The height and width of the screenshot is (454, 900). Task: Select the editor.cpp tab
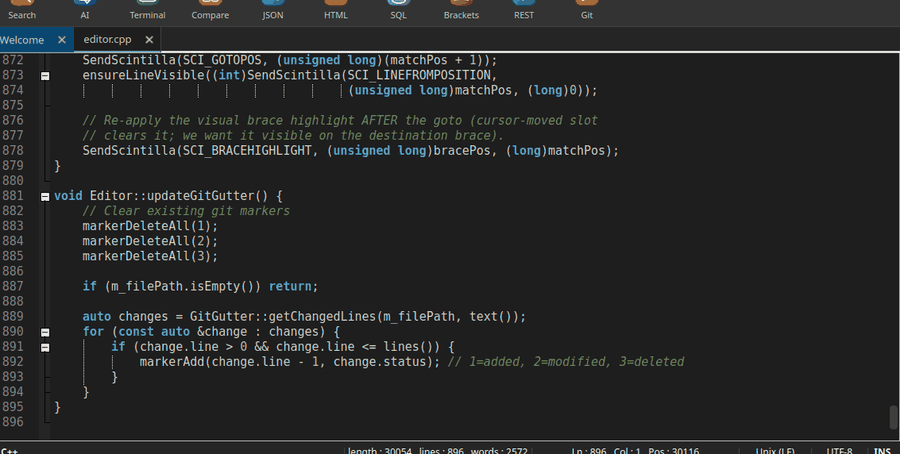tap(107, 40)
